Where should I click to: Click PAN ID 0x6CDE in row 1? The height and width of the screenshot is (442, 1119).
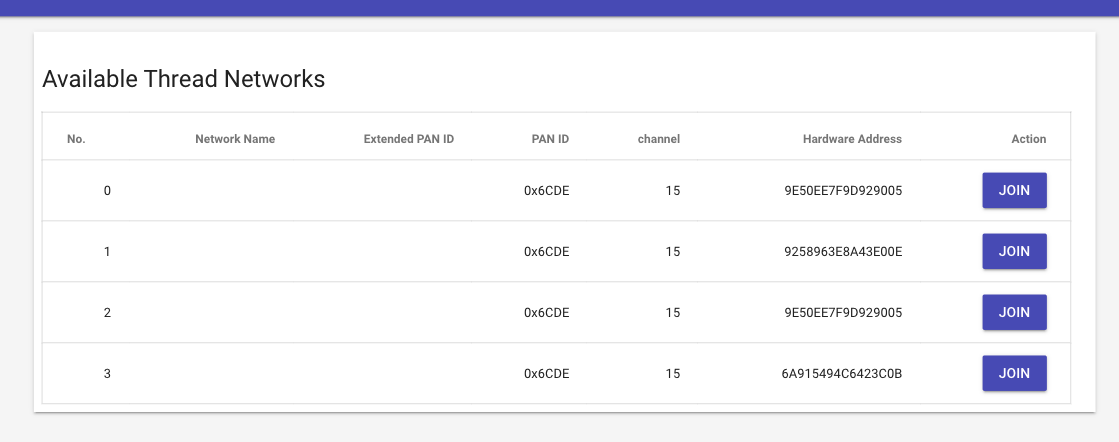(547, 251)
